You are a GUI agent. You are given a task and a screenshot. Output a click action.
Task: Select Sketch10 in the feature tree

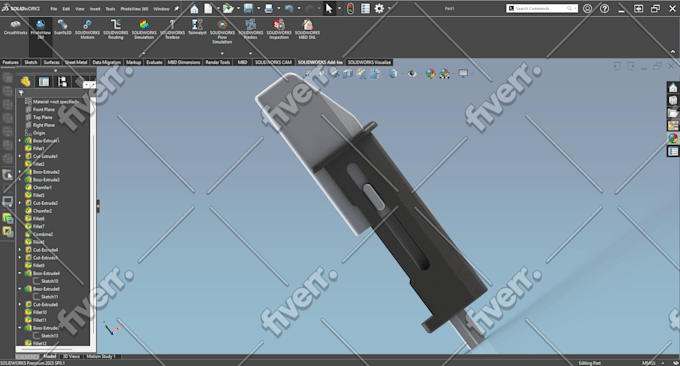click(x=49, y=281)
